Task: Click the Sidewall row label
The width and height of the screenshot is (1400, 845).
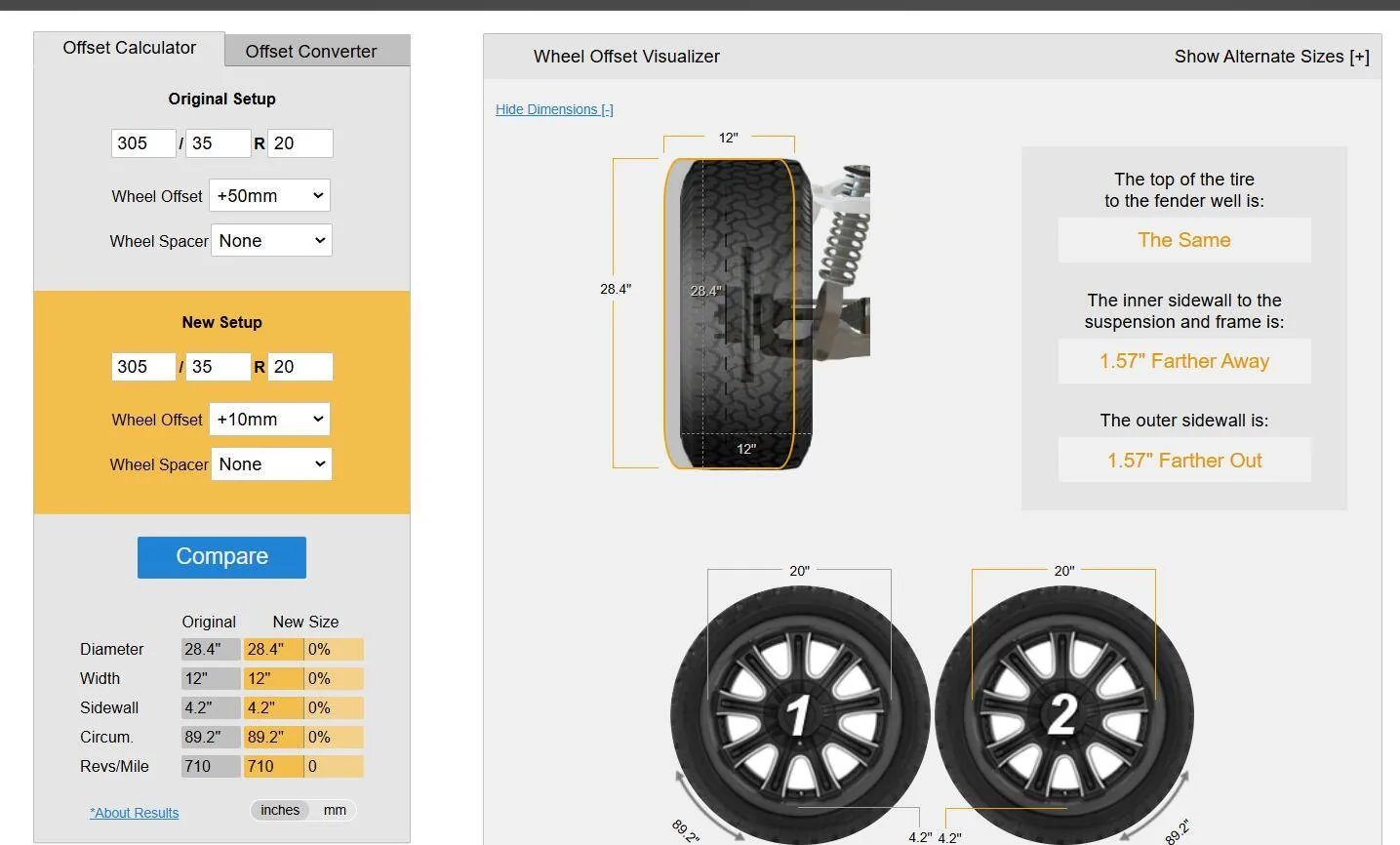Action: 109,707
